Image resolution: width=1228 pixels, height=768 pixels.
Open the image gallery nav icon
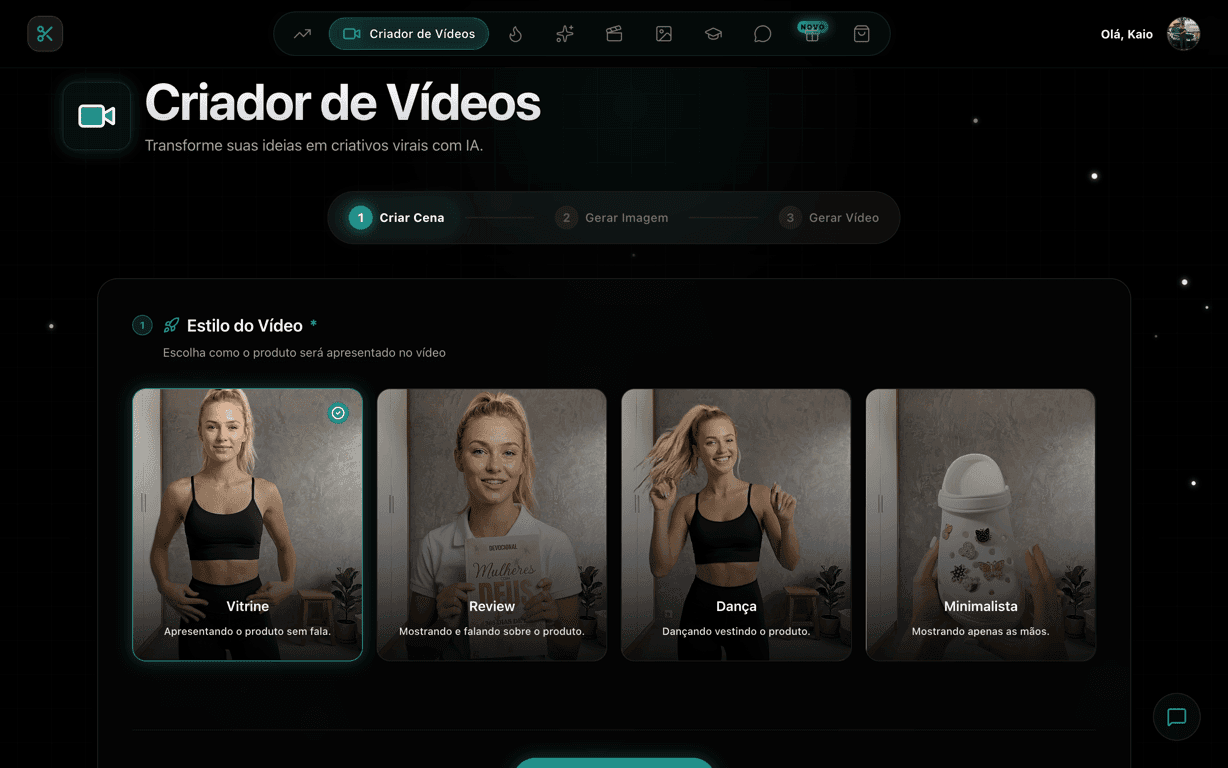pyautogui.click(x=664, y=34)
